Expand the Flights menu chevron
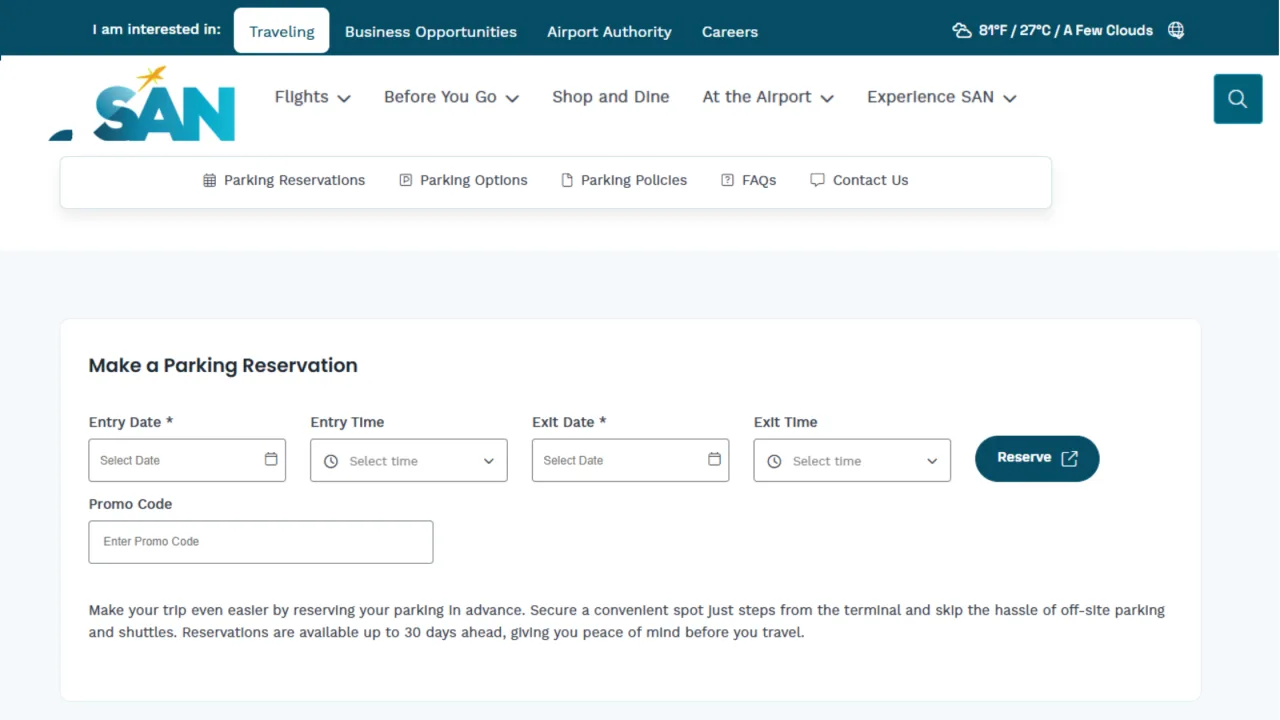 (x=344, y=98)
